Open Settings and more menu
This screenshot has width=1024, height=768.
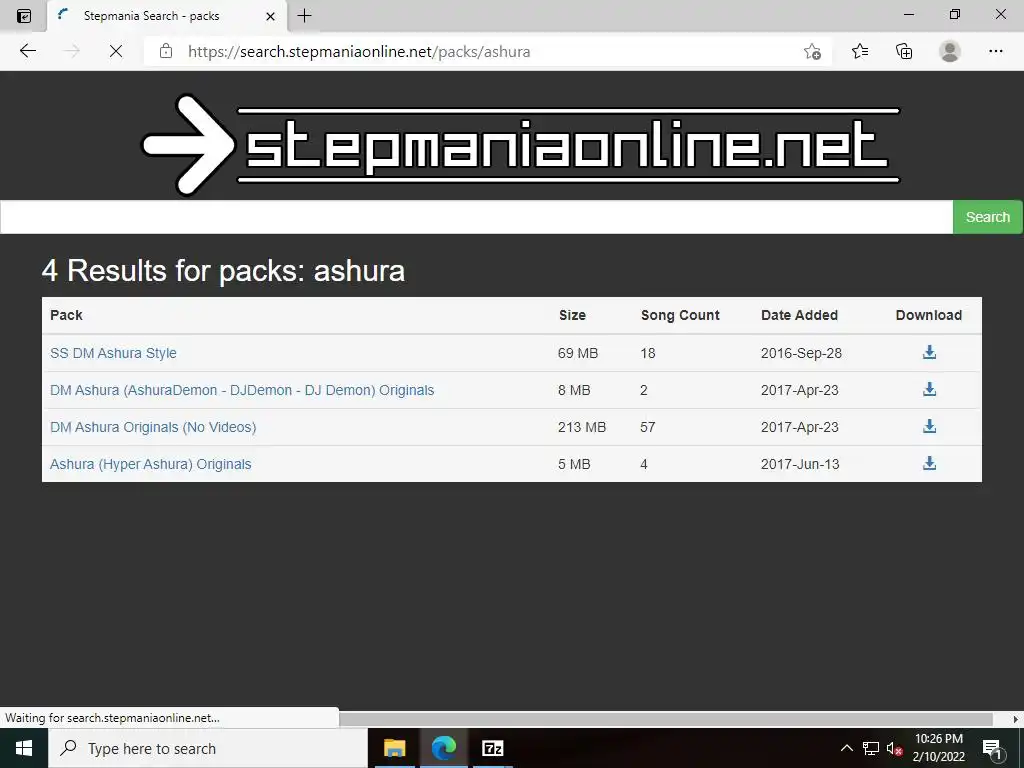[995, 51]
